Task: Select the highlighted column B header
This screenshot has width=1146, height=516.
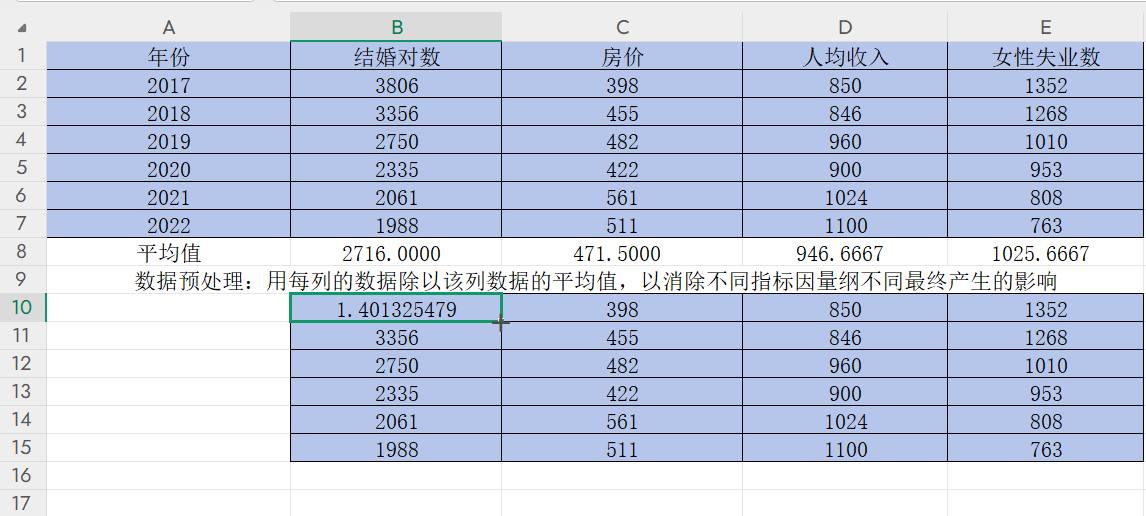Action: point(396,27)
